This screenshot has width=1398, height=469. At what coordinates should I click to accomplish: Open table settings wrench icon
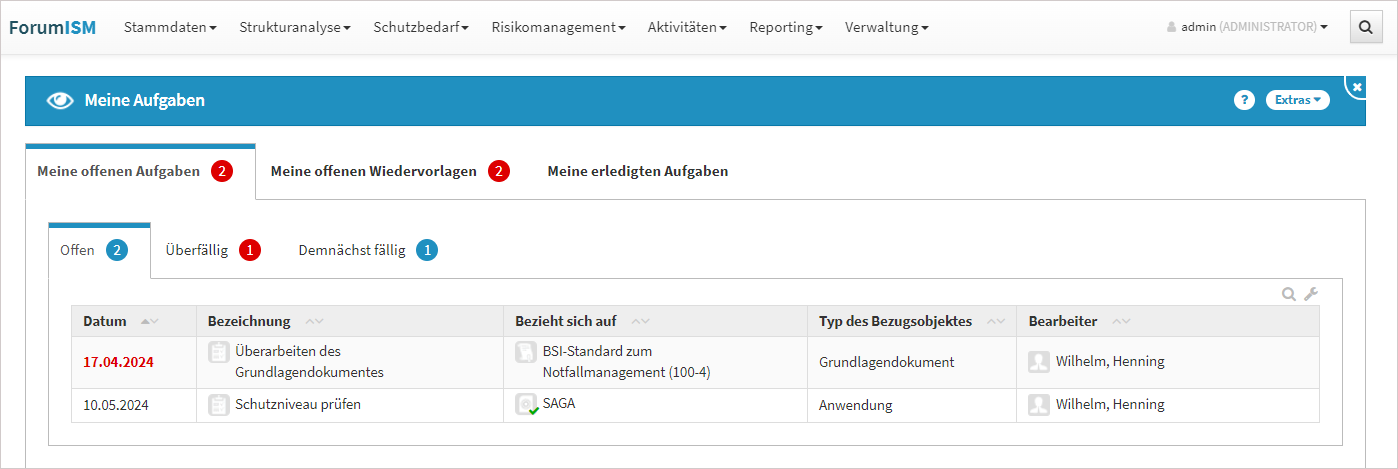click(1311, 294)
